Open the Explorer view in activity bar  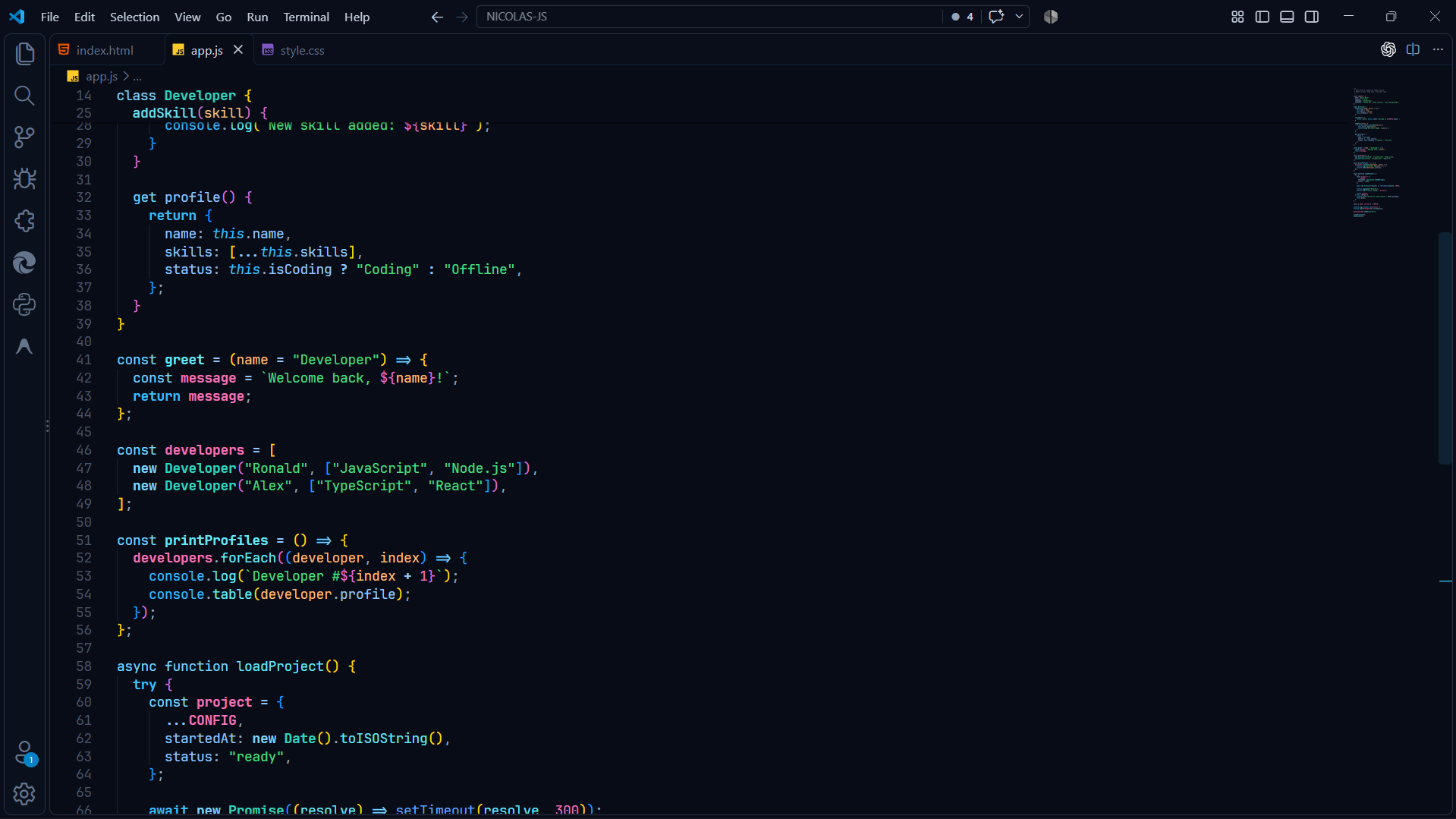pos(24,53)
